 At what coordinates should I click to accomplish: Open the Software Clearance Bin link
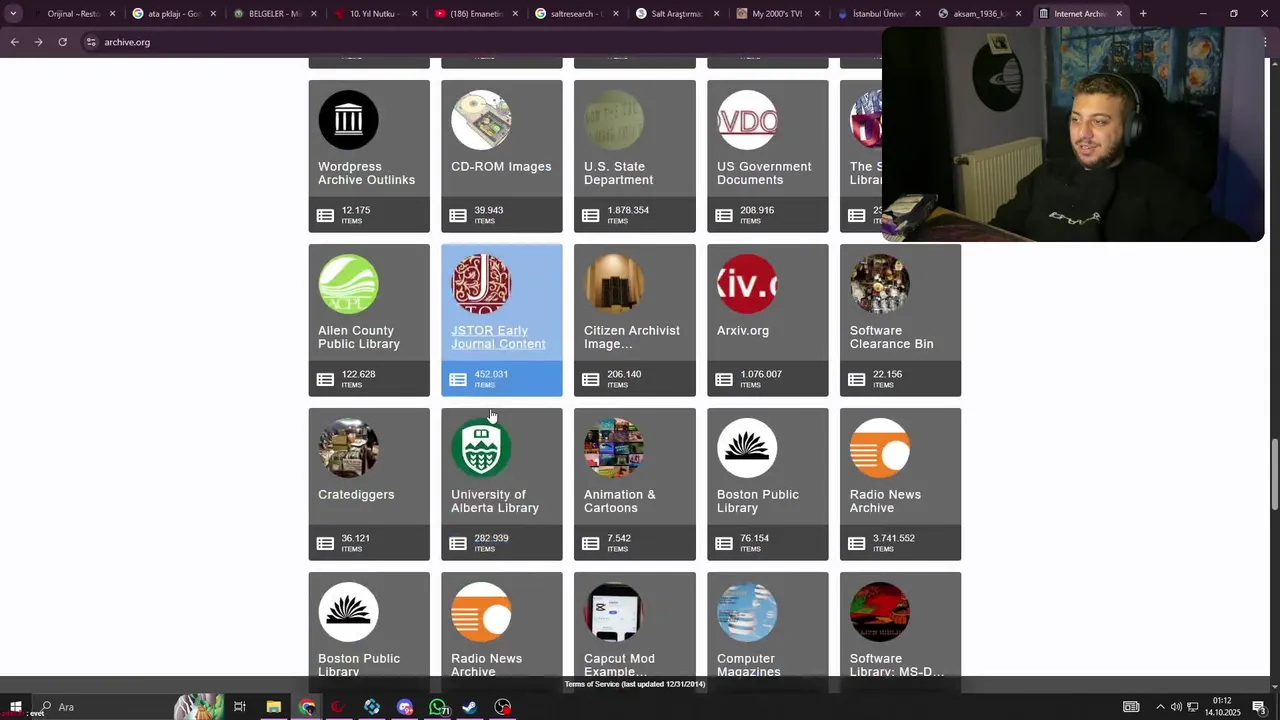[892, 337]
